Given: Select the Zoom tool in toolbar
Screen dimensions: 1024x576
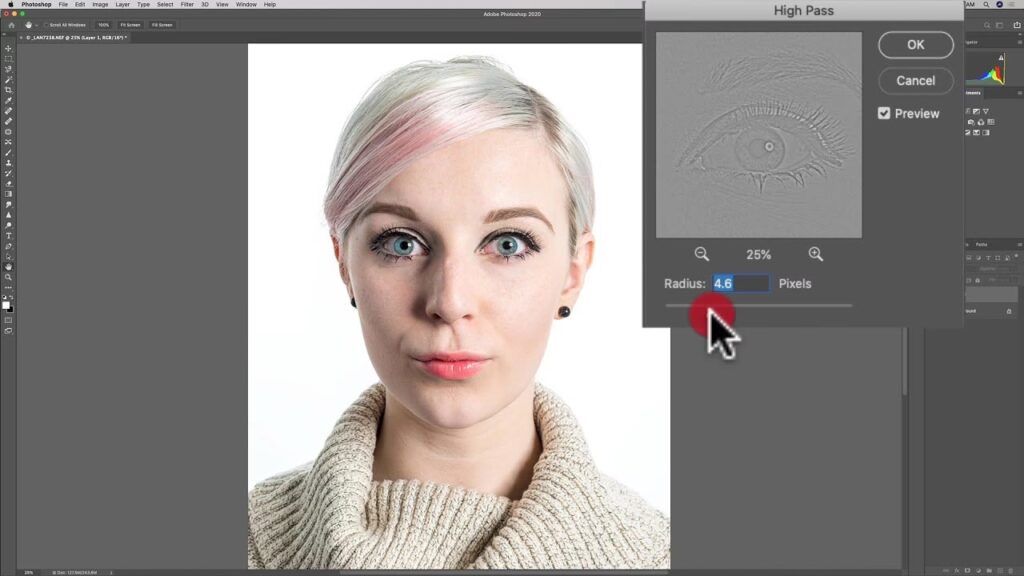Looking at the screenshot, I should pyautogui.click(x=8, y=277).
